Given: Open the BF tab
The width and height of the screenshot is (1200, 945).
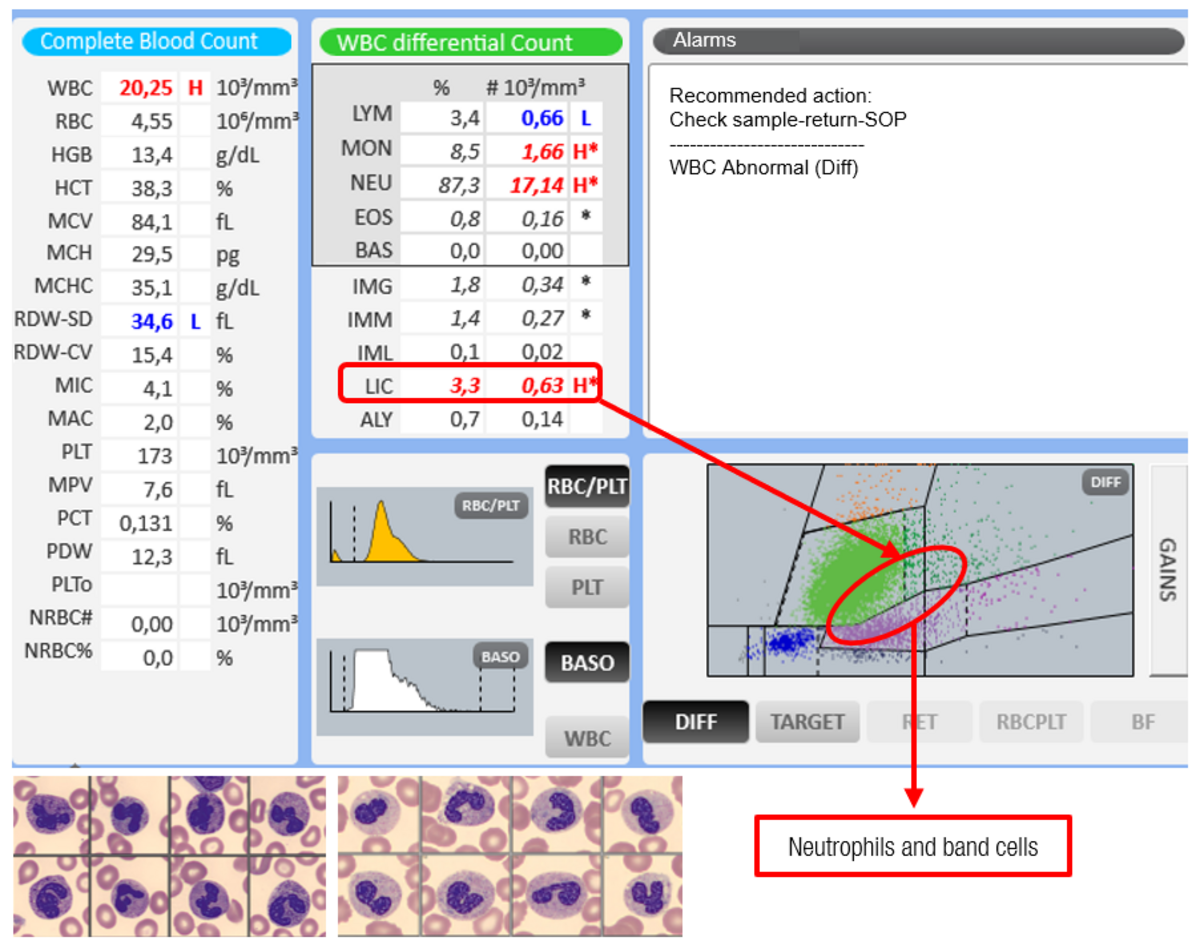Looking at the screenshot, I should pyautogui.click(x=1143, y=721).
